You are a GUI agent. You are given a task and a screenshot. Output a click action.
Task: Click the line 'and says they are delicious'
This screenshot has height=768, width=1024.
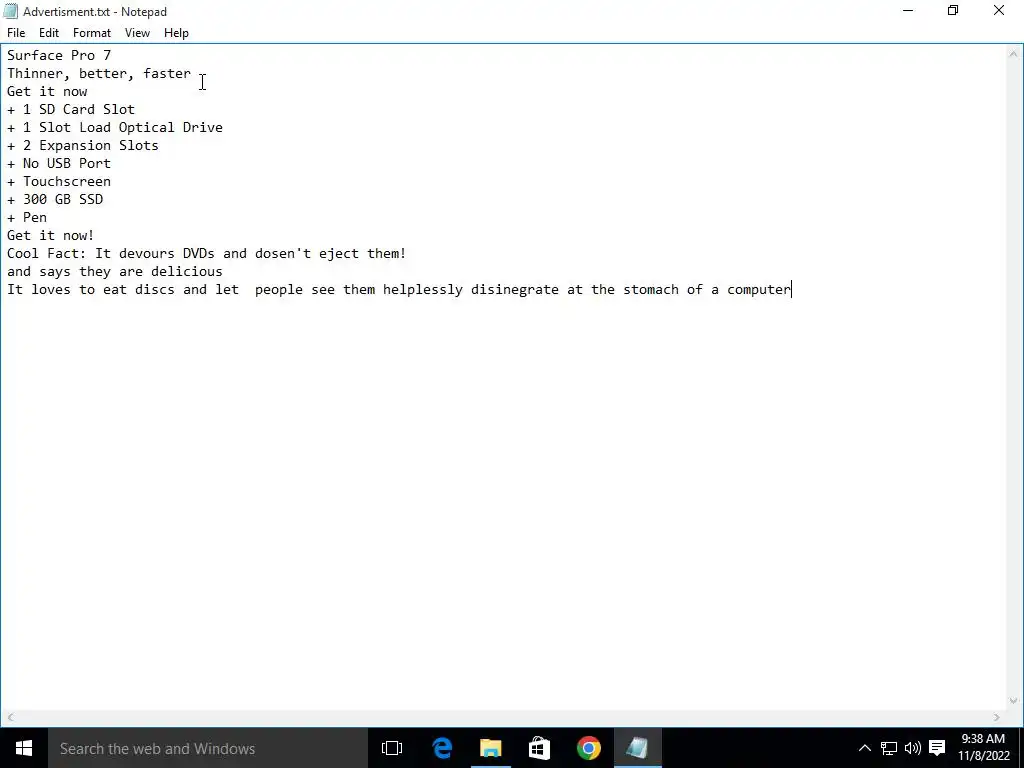[115, 272]
